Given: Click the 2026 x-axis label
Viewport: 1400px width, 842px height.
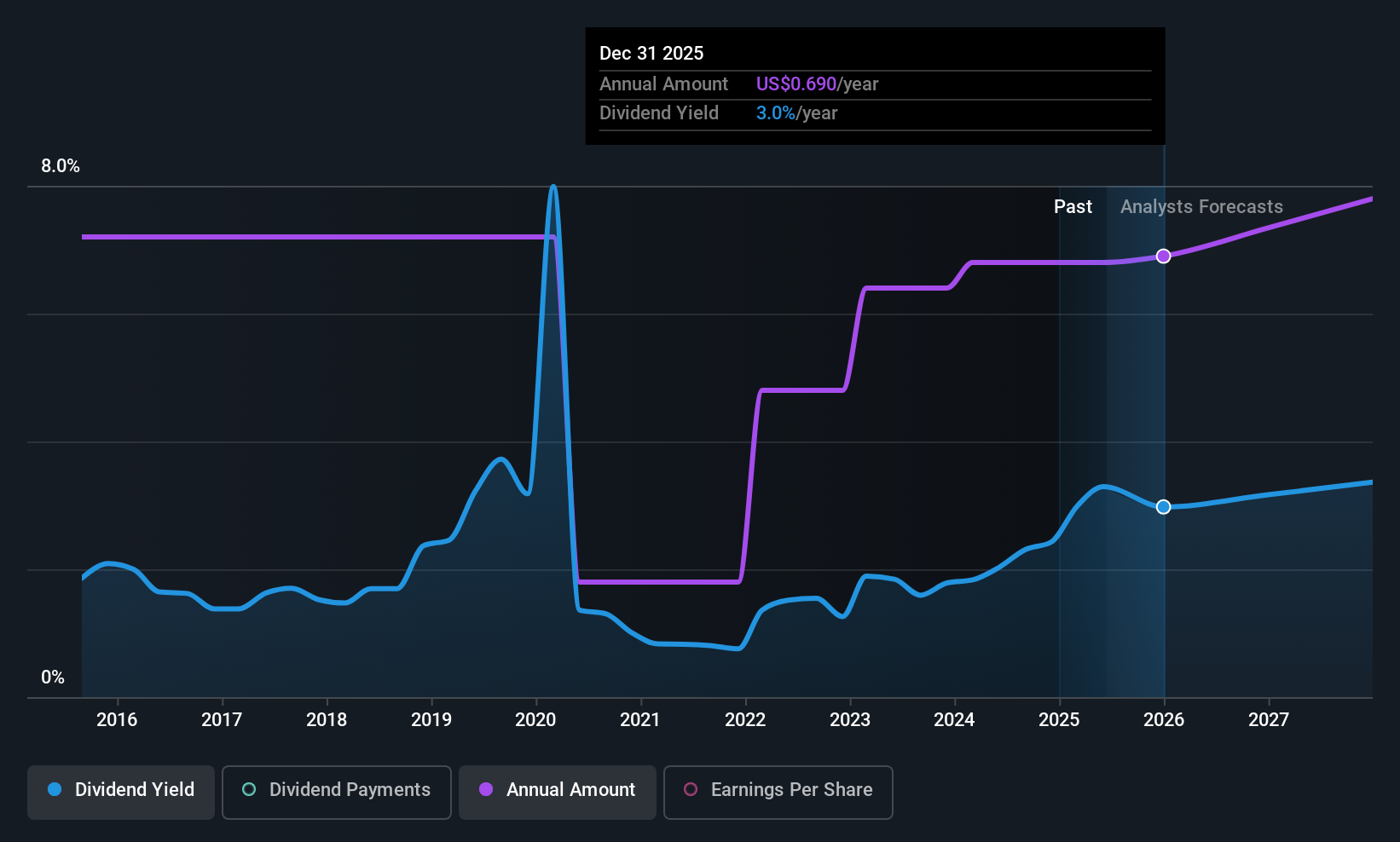Looking at the screenshot, I should (x=1164, y=720).
